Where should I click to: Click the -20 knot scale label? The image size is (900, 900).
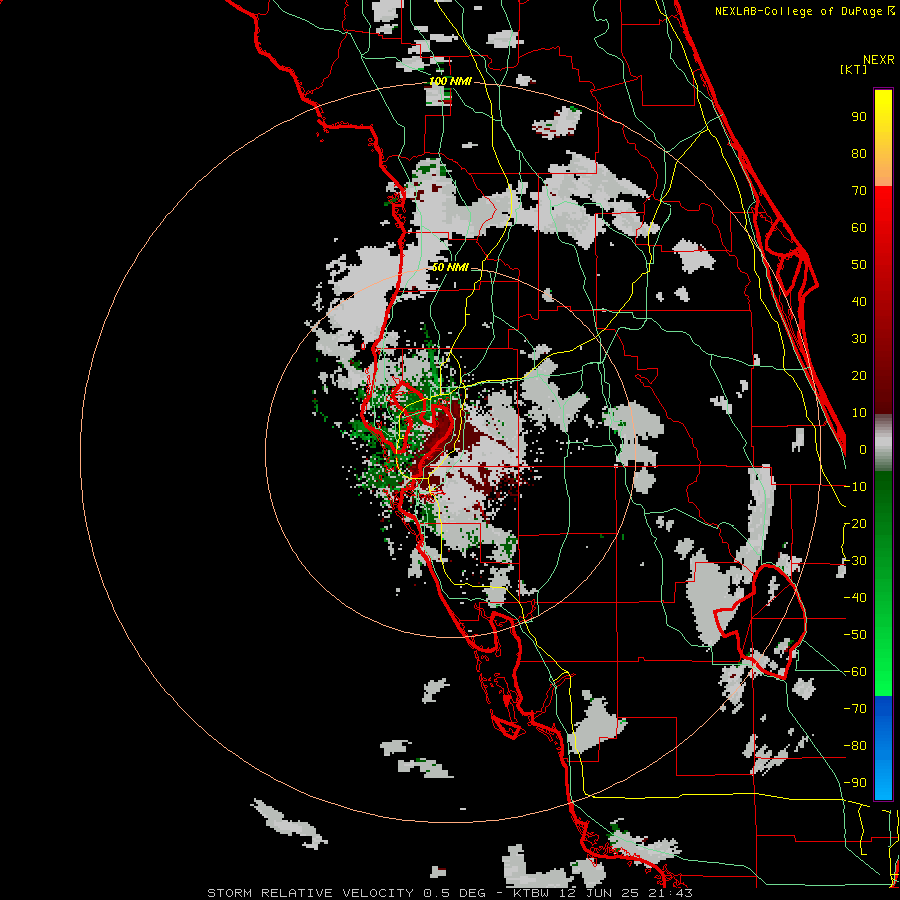click(x=855, y=524)
